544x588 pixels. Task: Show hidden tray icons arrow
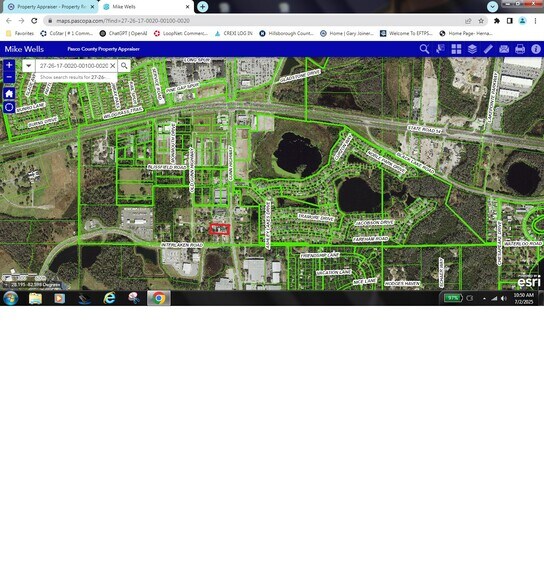pos(484,298)
